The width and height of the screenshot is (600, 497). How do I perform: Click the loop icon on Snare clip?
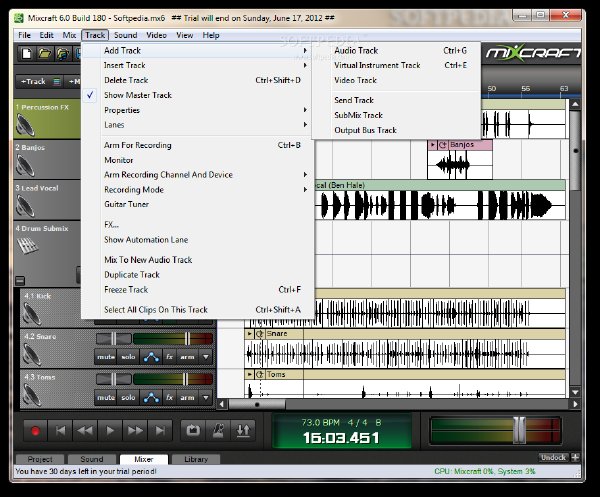coord(260,334)
